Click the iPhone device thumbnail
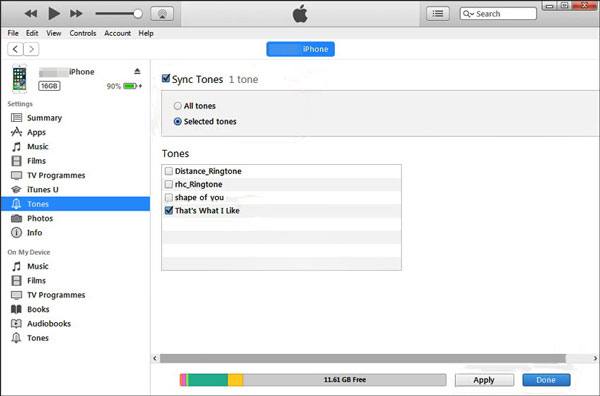The height and width of the screenshot is (396, 600). [x=20, y=79]
